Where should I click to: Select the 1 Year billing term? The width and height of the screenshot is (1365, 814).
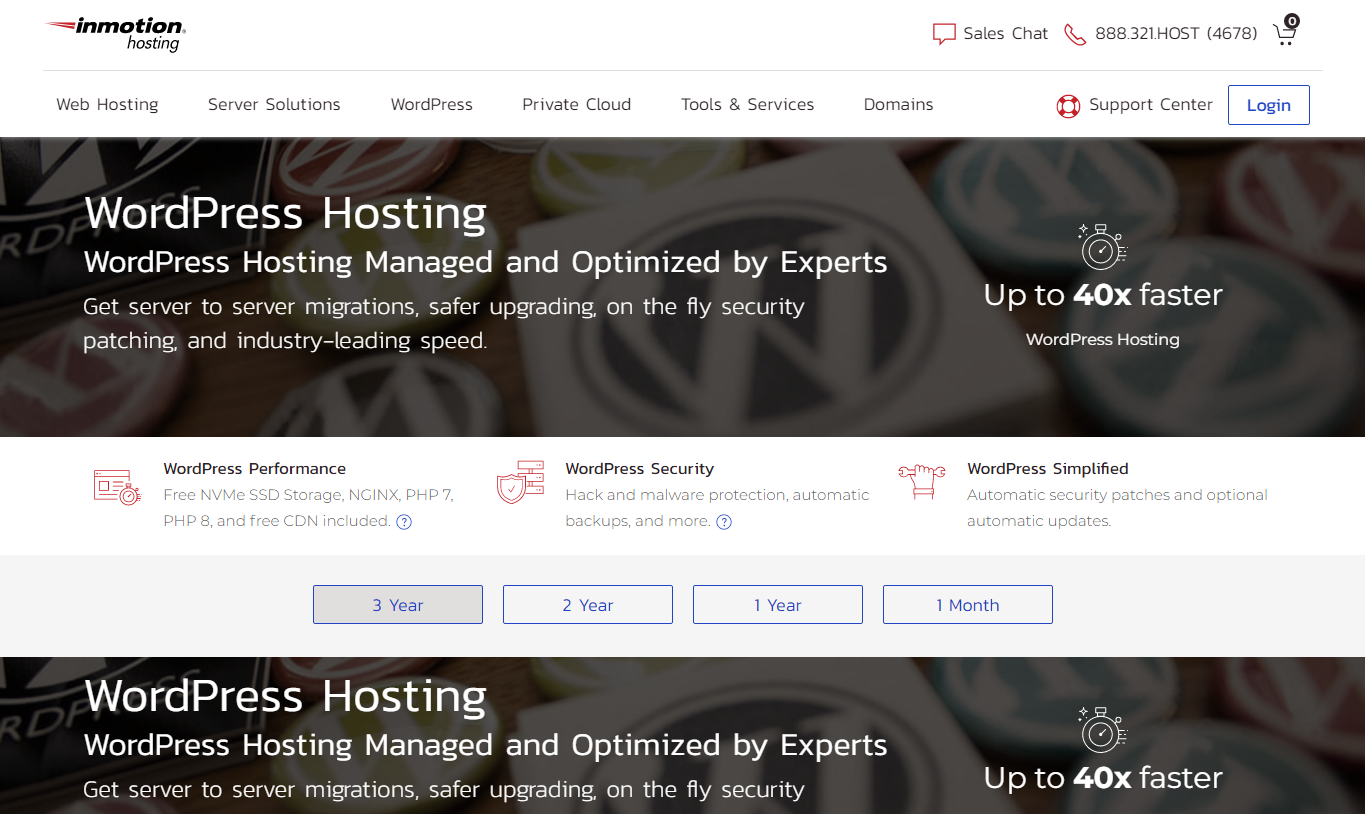(778, 605)
